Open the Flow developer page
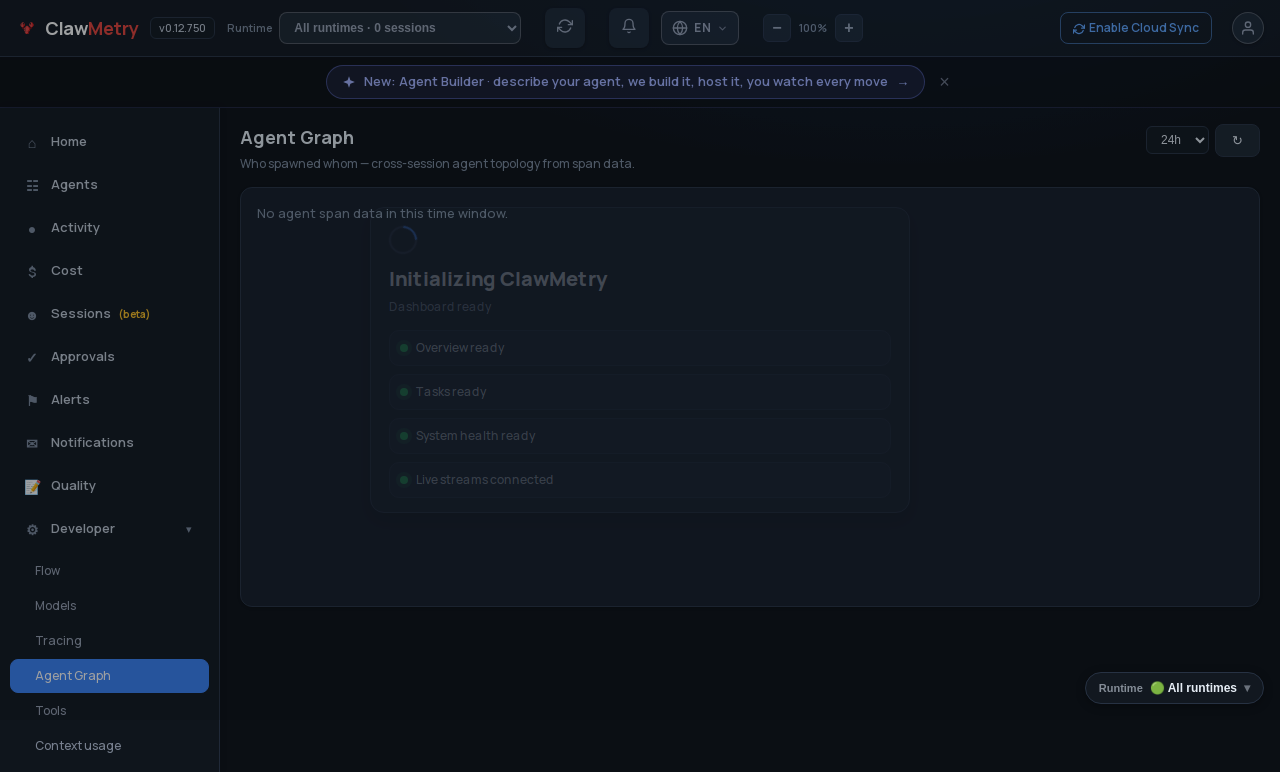Image resolution: width=1280 pixels, height=772 pixels. click(x=109, y=571)
